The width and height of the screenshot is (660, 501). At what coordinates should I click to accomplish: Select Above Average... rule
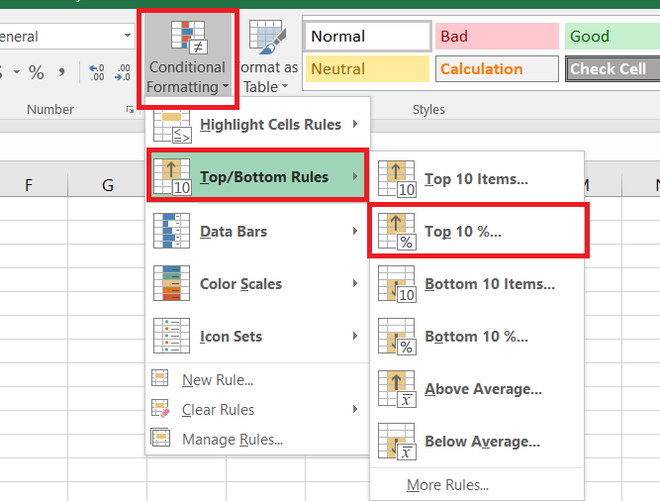point(477,389)
